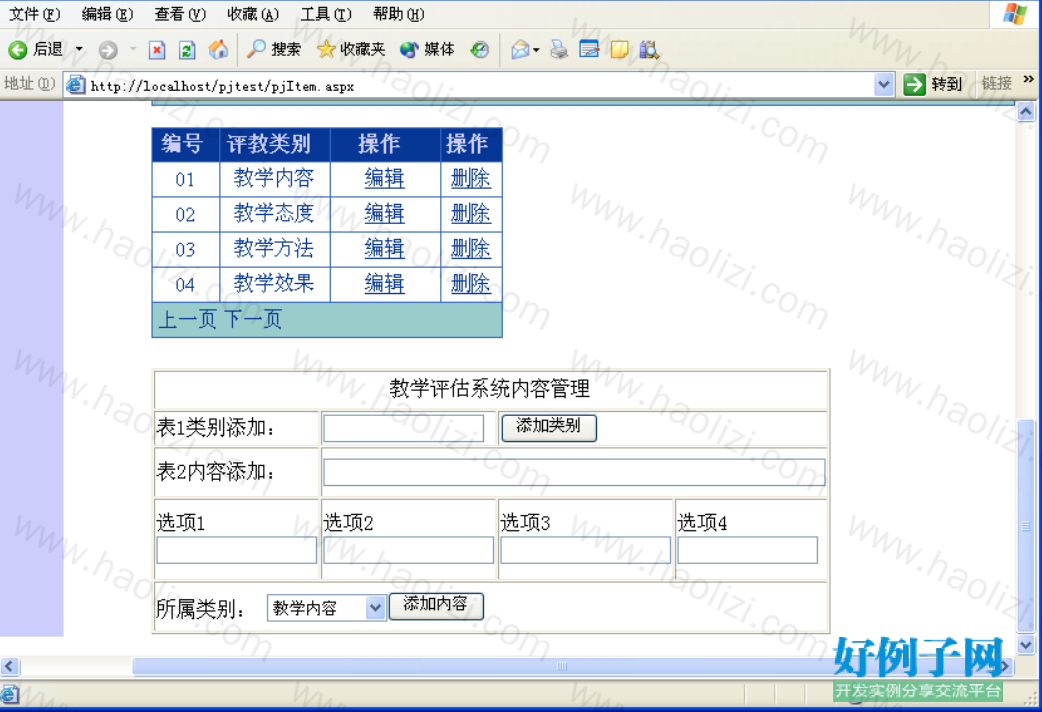Click the Discuss note icon
Screen dimensions: 1042x712
[x=619, y=49]
